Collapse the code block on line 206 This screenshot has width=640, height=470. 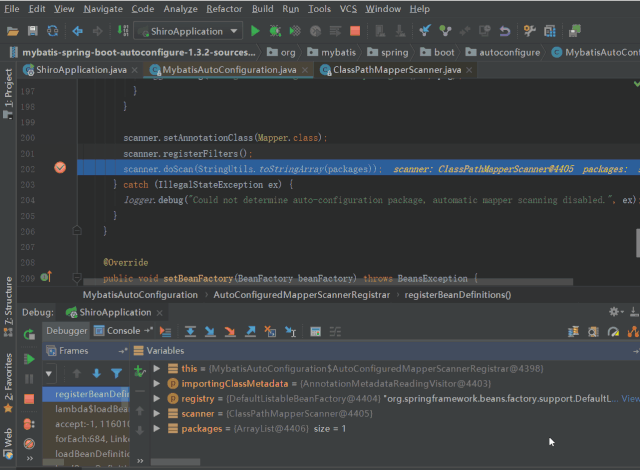[x=77, y=231]
